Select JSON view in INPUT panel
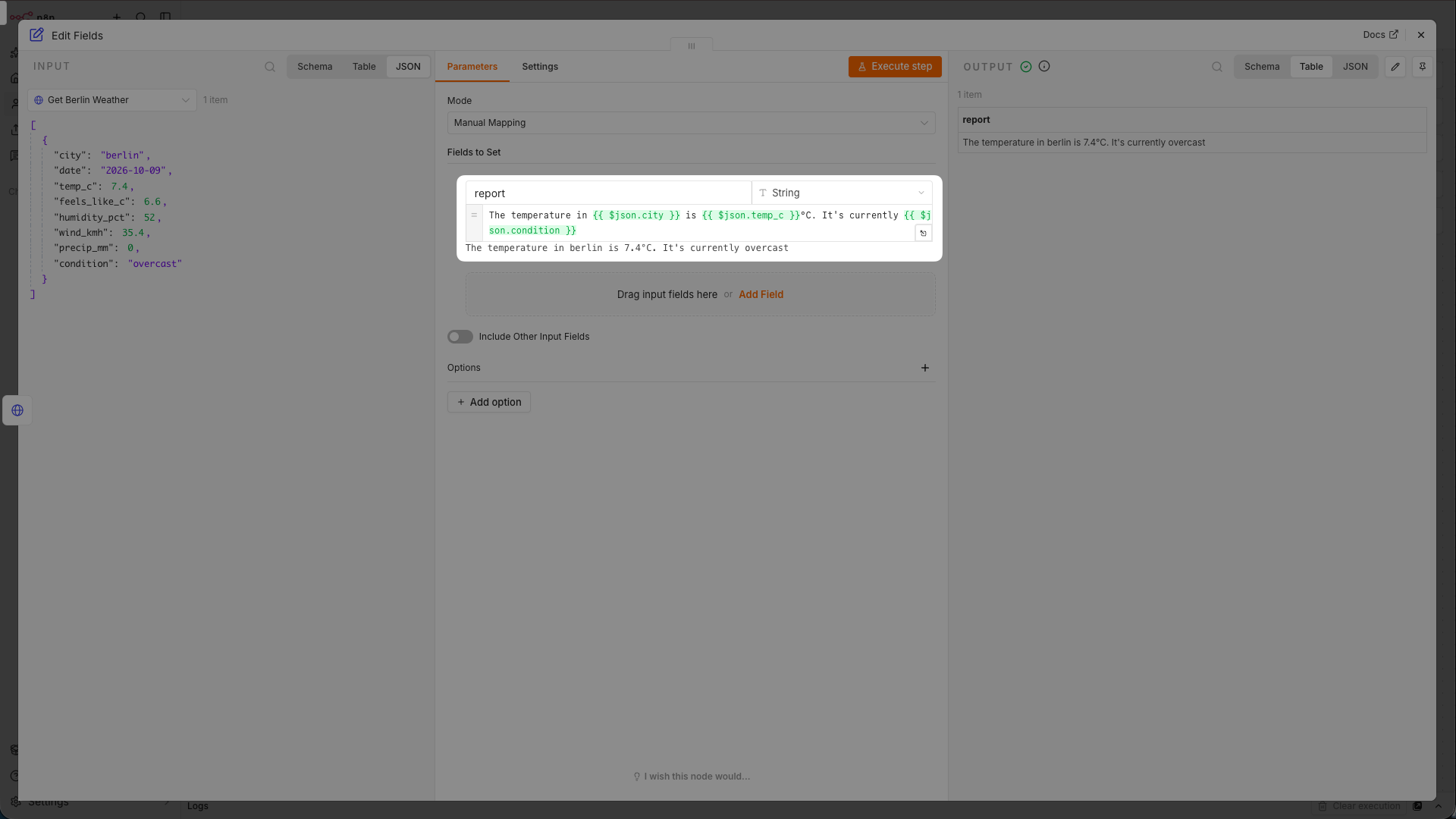This screenshot has height=819, width=1456. [x=408, y=67]
